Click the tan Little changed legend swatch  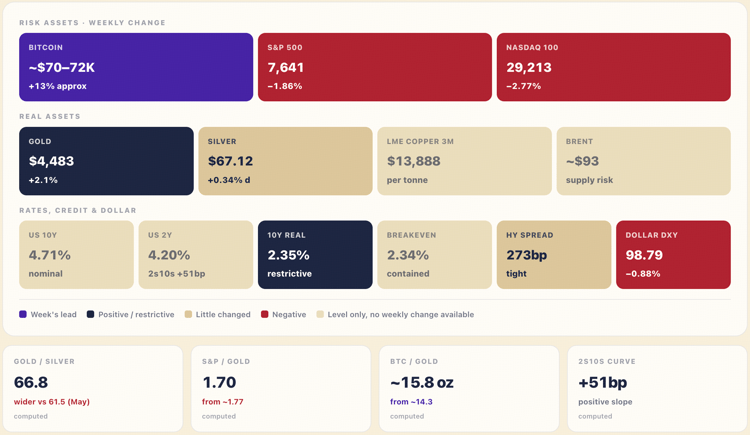pyautogui.click(x=188, y=314)
